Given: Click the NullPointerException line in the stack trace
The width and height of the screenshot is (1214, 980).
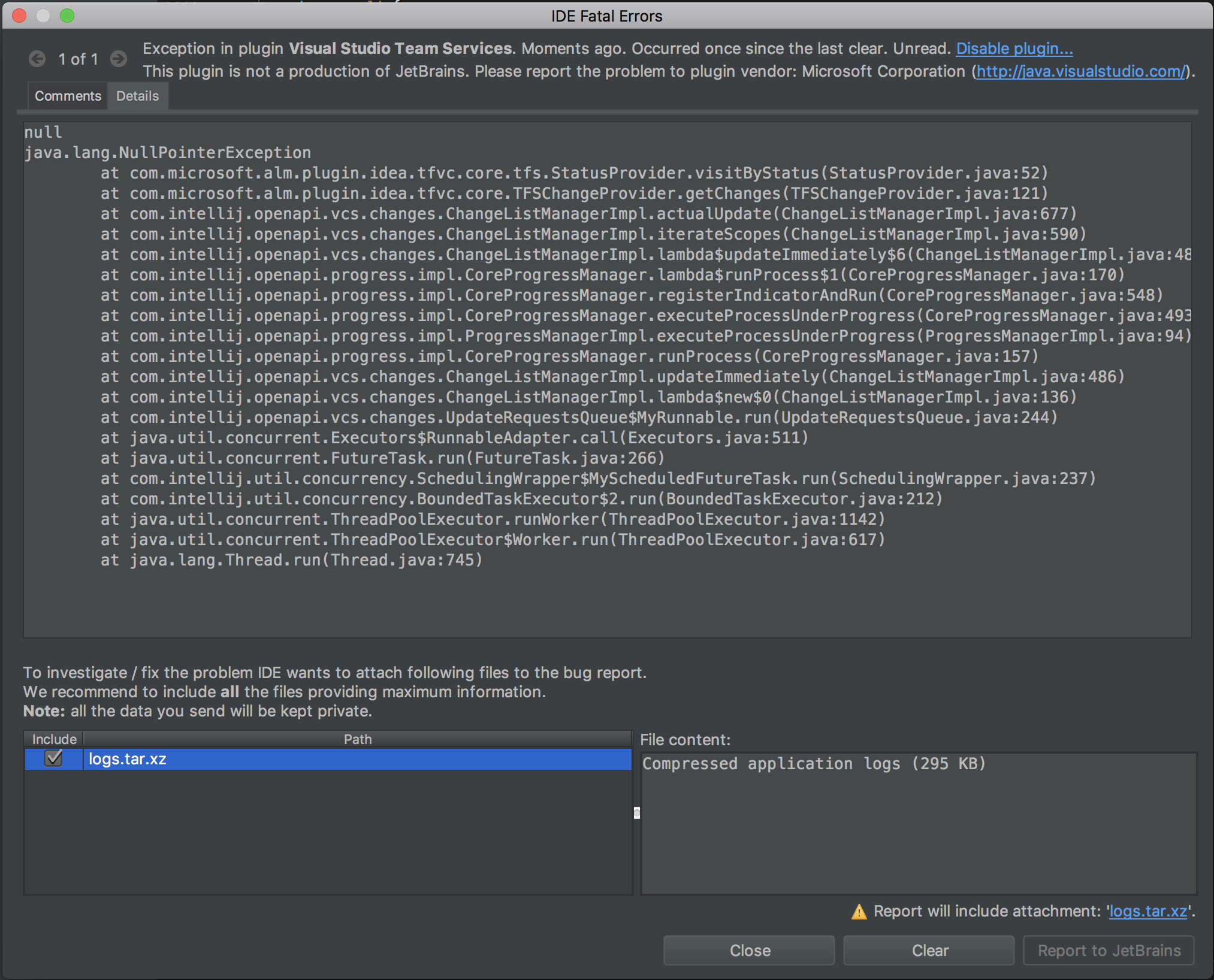Looking at the screenshot, I should [168, 152].
